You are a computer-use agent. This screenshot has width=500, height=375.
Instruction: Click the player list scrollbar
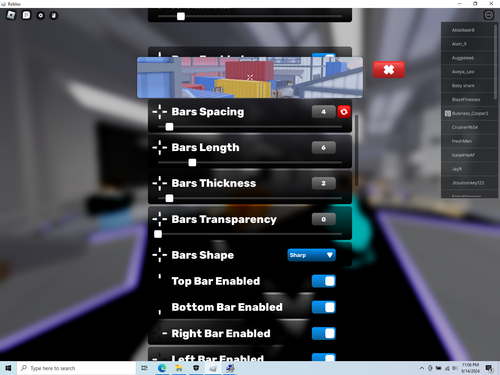(x=496, y=62)
